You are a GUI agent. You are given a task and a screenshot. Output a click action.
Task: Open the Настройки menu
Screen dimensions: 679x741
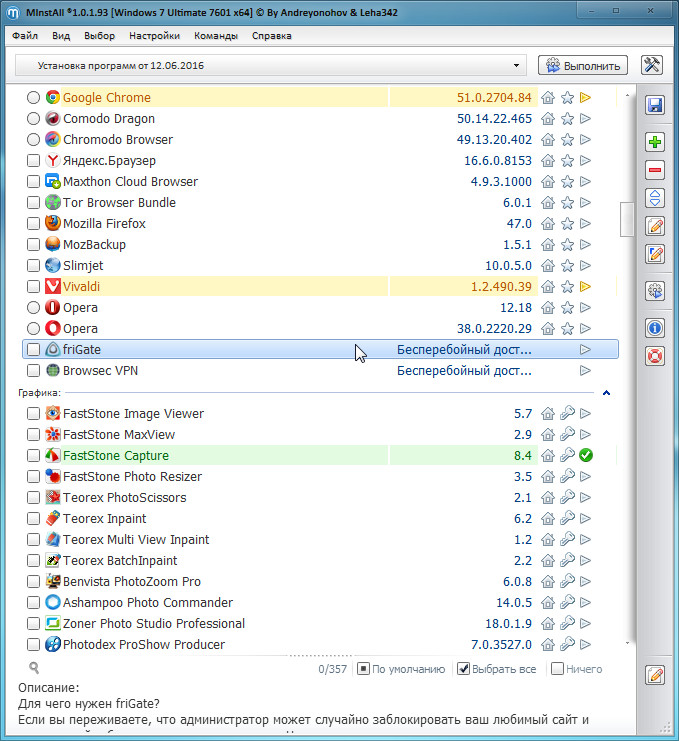155,36
